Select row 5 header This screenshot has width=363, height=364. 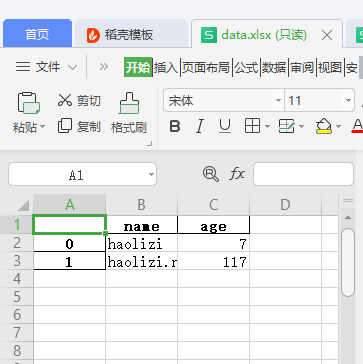[17, 297]
